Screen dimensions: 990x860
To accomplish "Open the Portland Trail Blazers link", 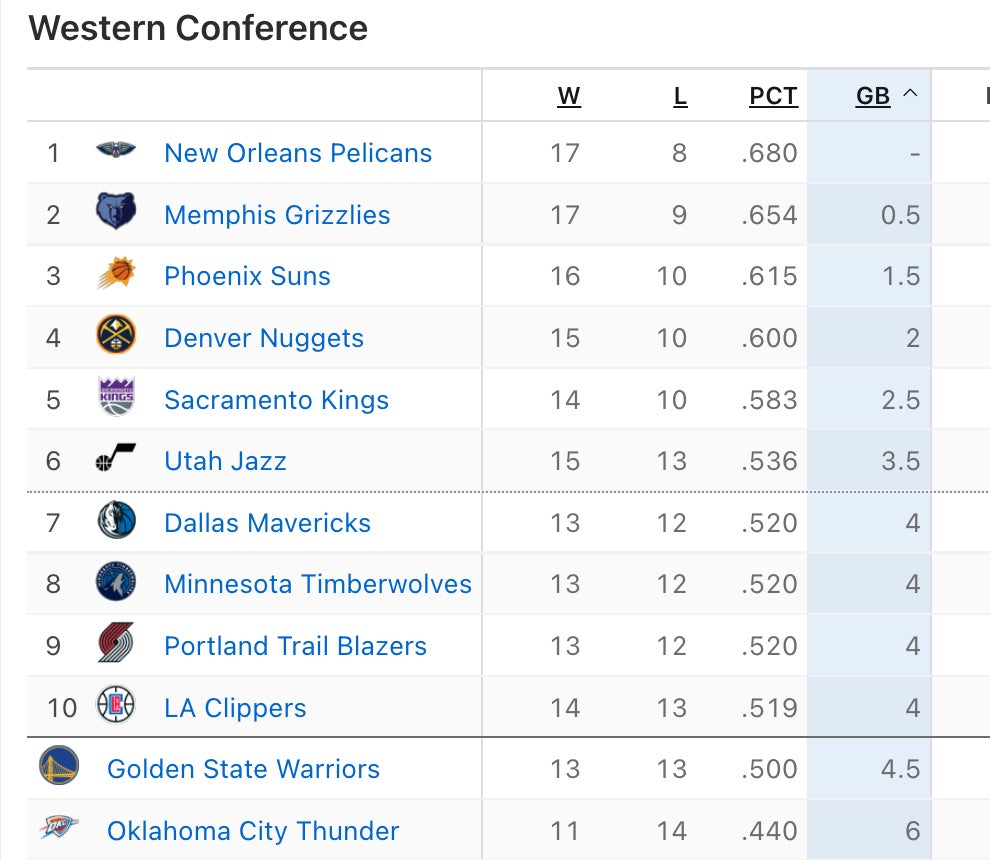I will pyautogui.click(x=295, y=646).
